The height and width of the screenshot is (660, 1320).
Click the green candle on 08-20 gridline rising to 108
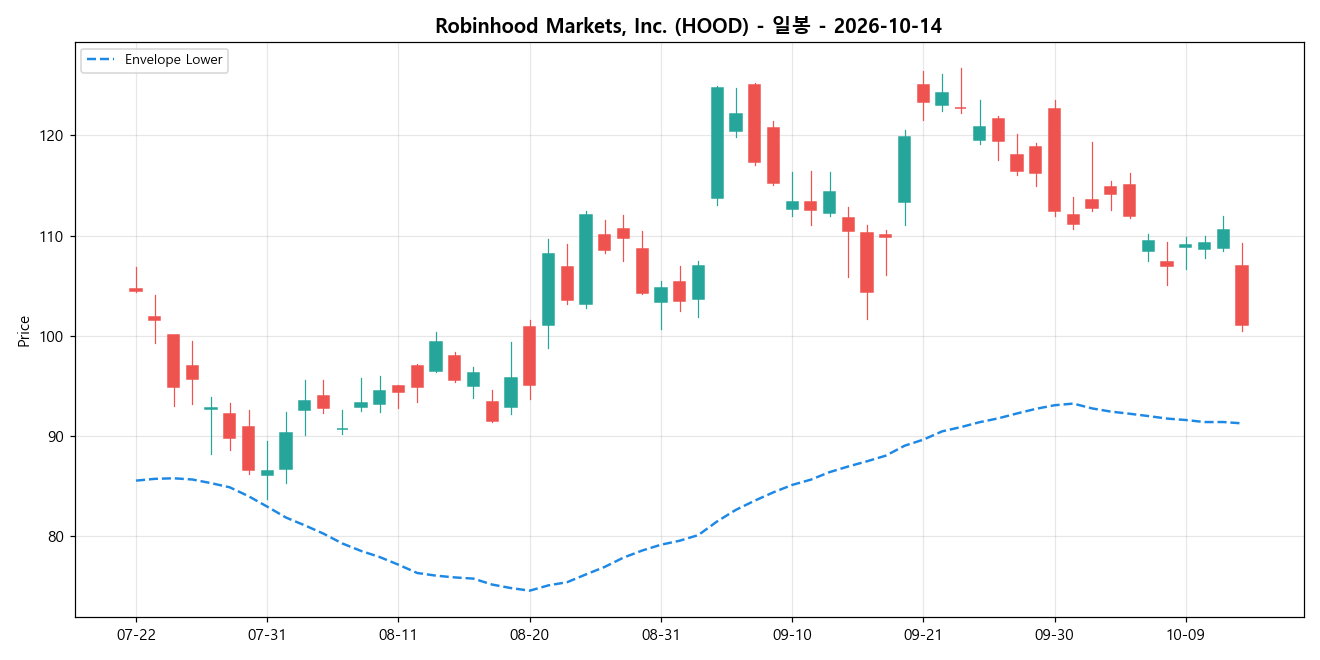548,289
